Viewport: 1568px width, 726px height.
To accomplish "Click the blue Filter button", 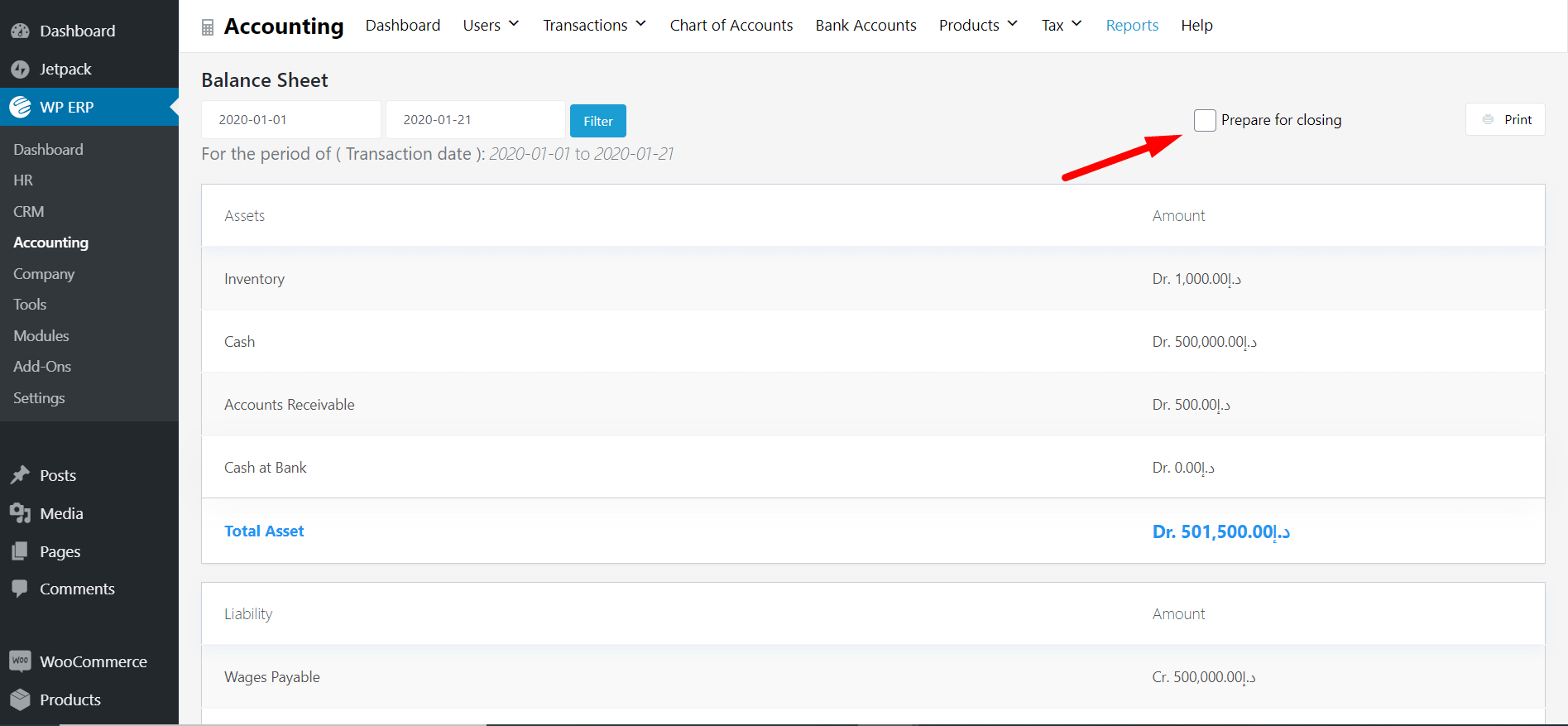I will click(x=598, y=121).
